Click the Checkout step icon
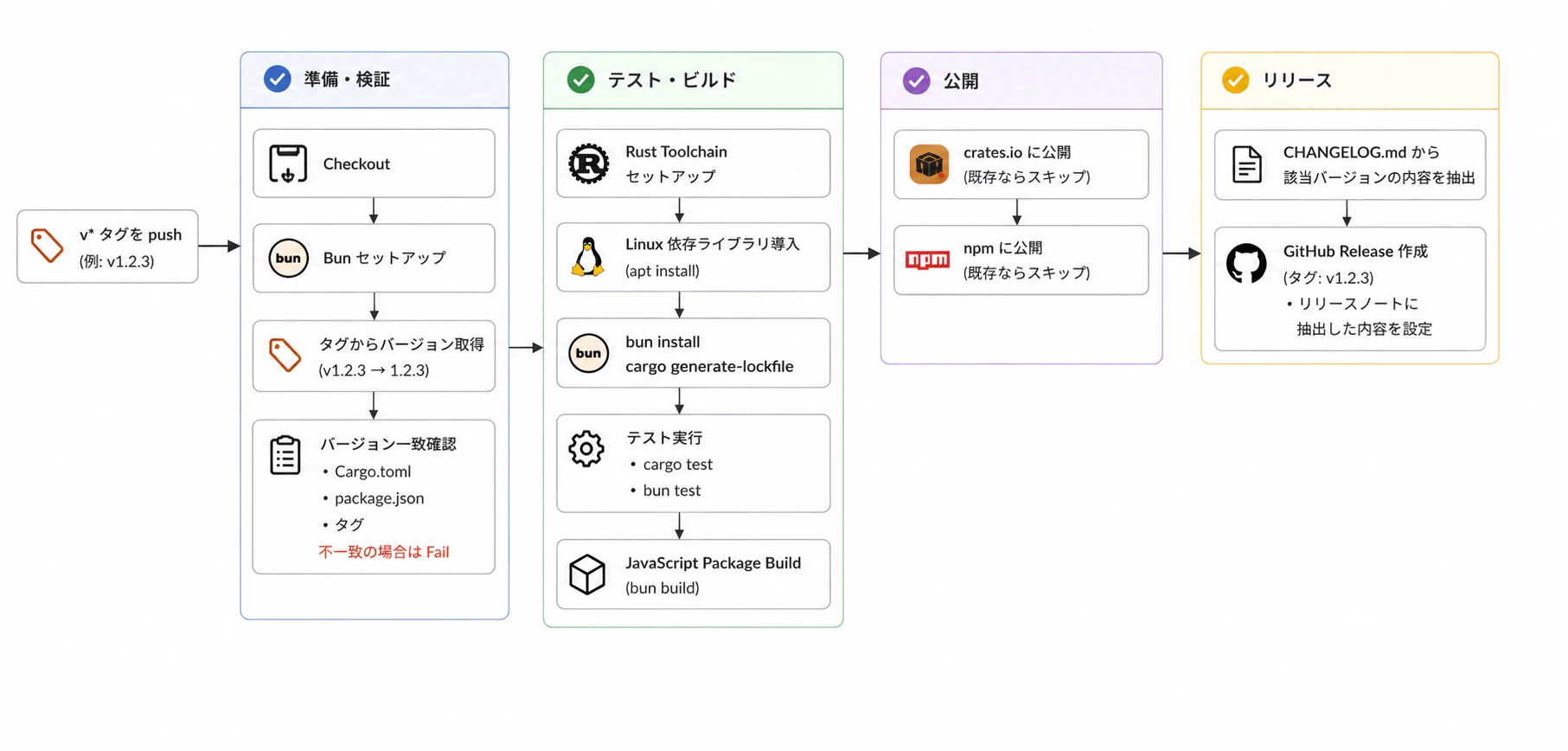1568x751 pixels. point(288,164)
